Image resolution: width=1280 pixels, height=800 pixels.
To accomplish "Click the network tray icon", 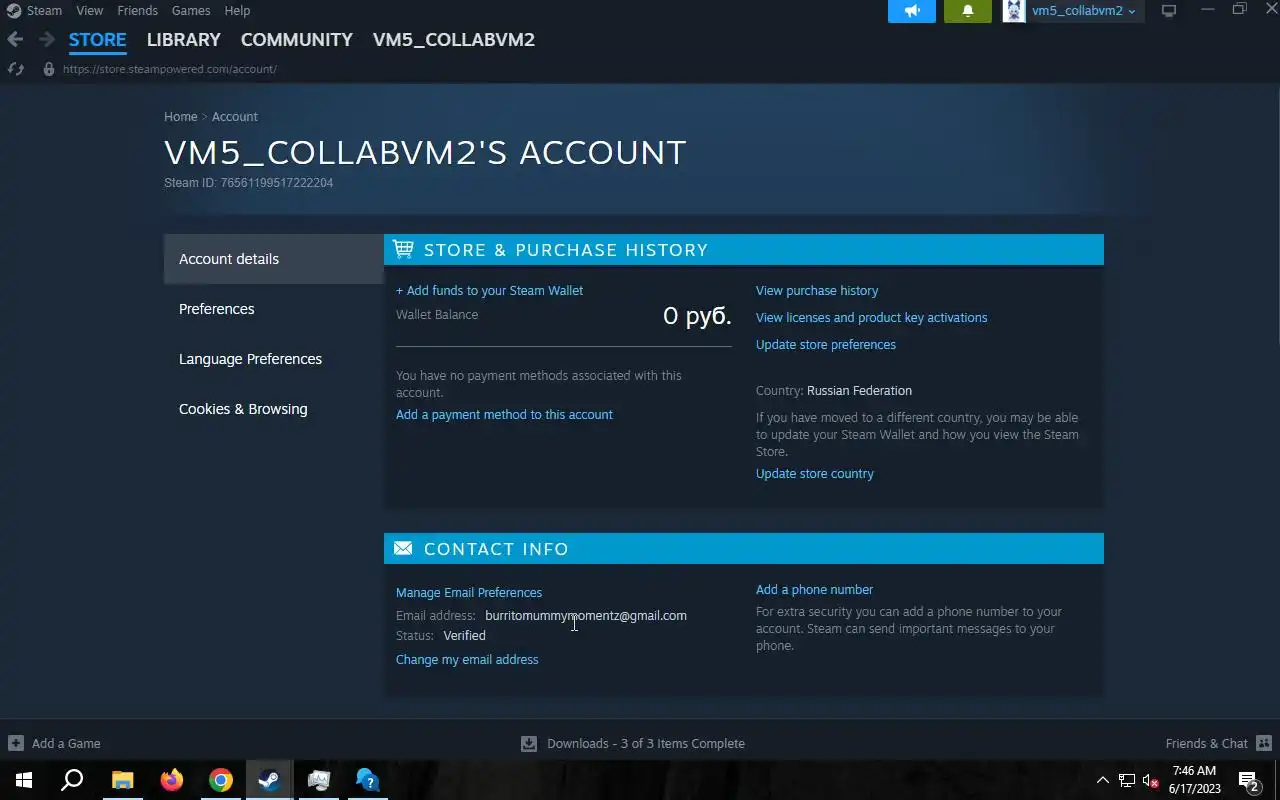I will tap(1126, 781).
